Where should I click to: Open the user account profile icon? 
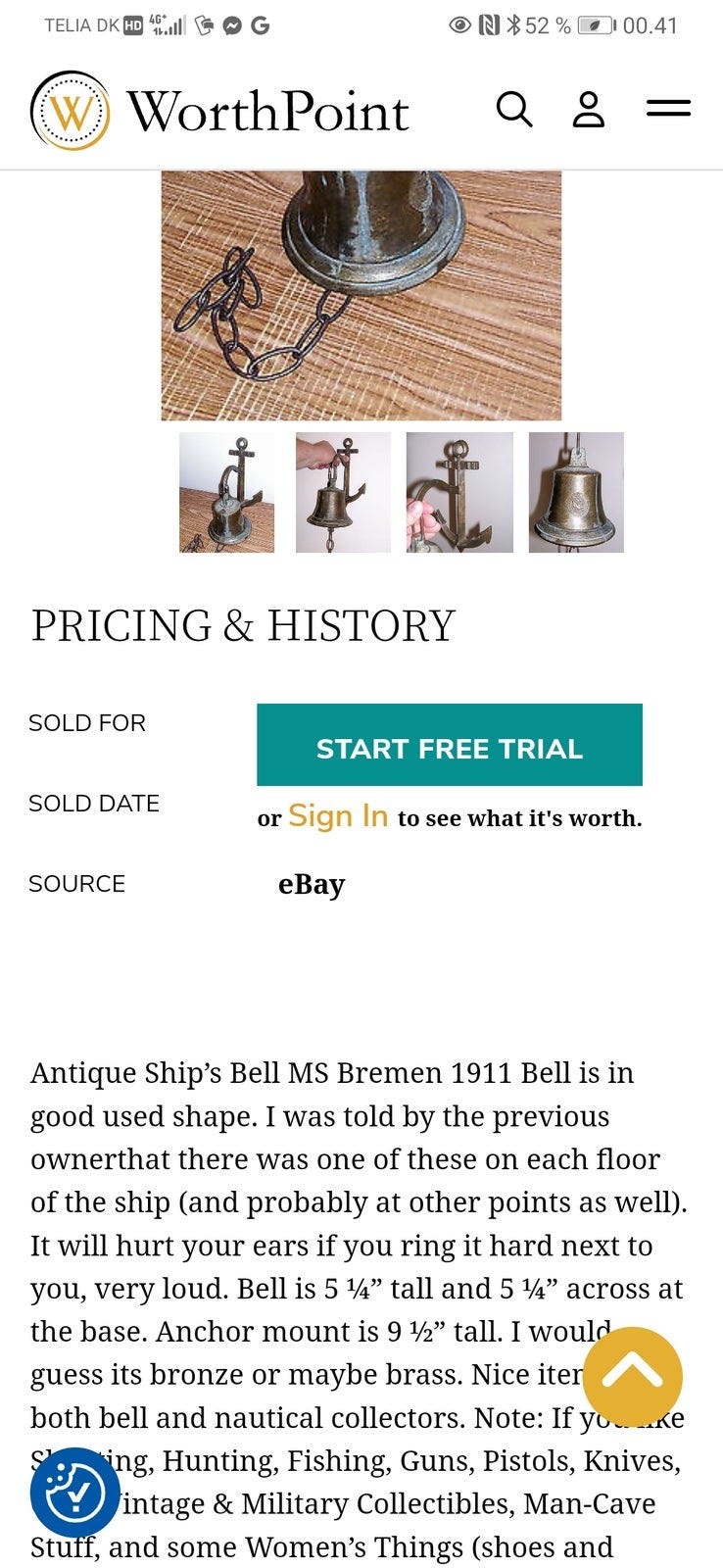(589, 110)
